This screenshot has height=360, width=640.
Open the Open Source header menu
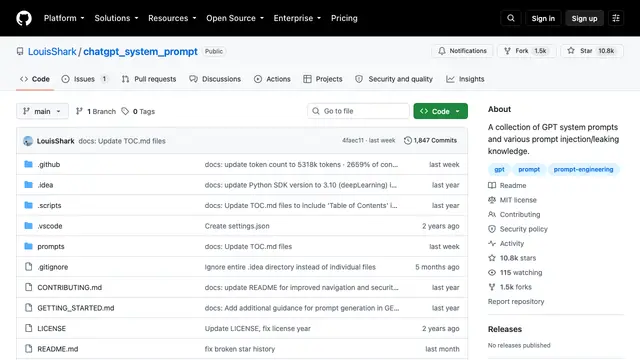click(235, 18)
